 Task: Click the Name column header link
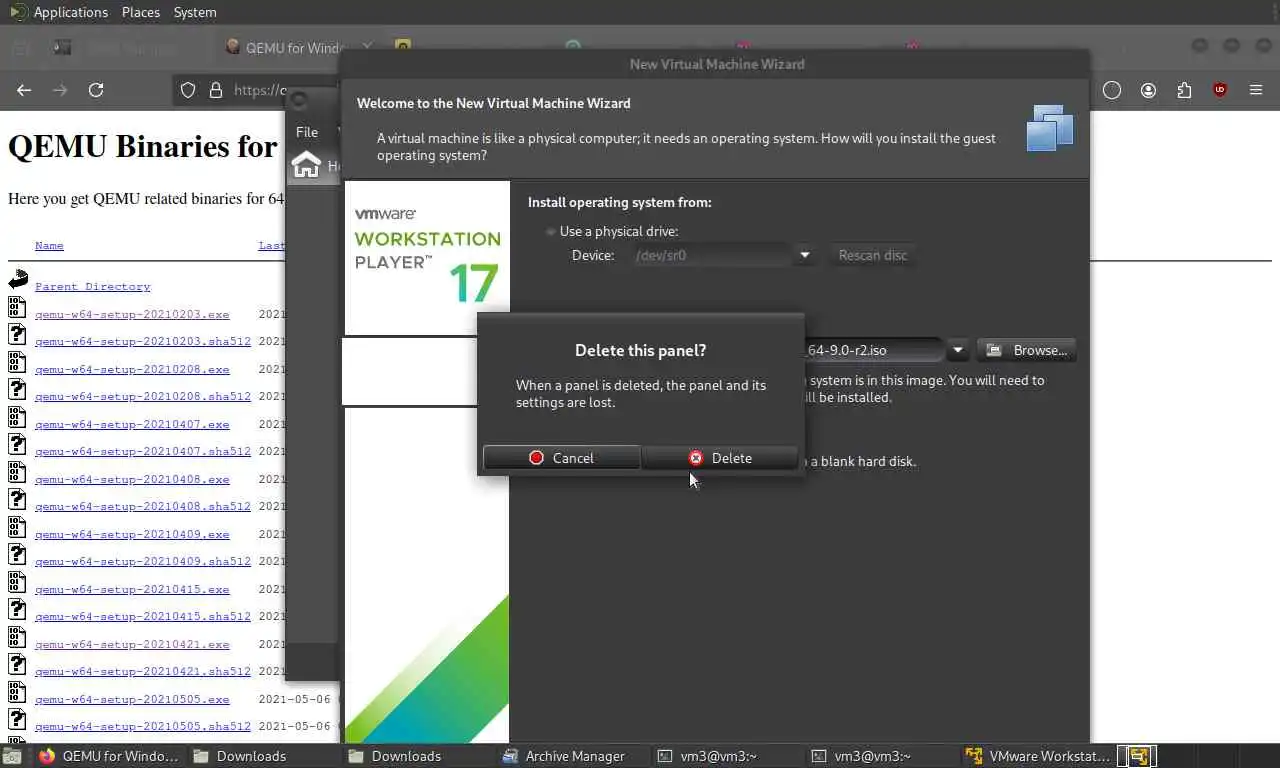coord(49,245)
